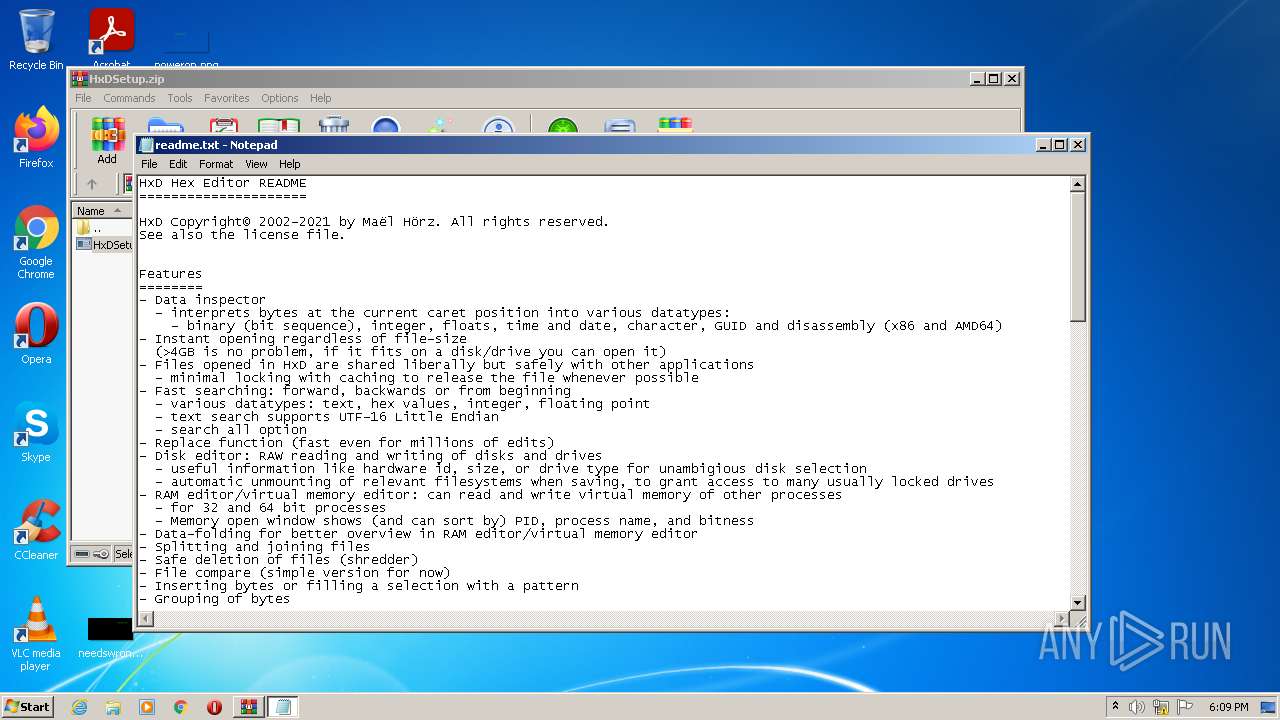Screen dimensions: 1280x720
Task: Open the Format menu in Notepad
Action: tap(216, 164)
